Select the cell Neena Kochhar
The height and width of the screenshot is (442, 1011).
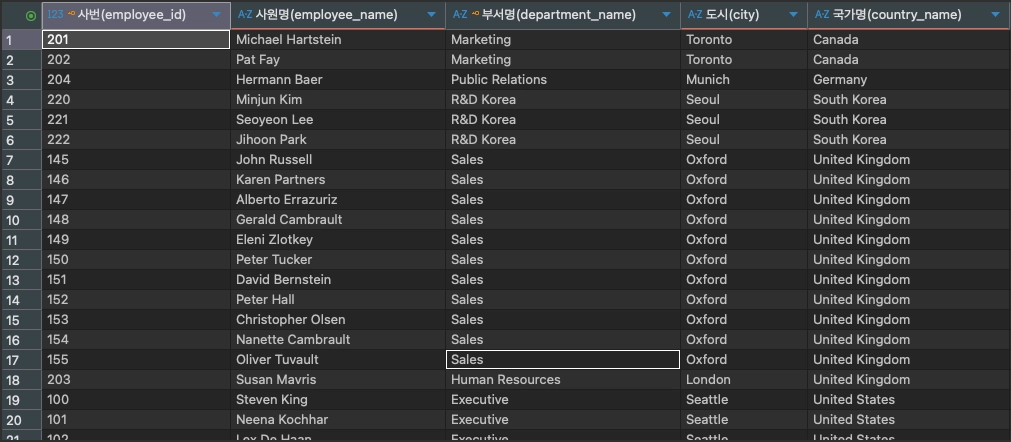tap(338, 419)
